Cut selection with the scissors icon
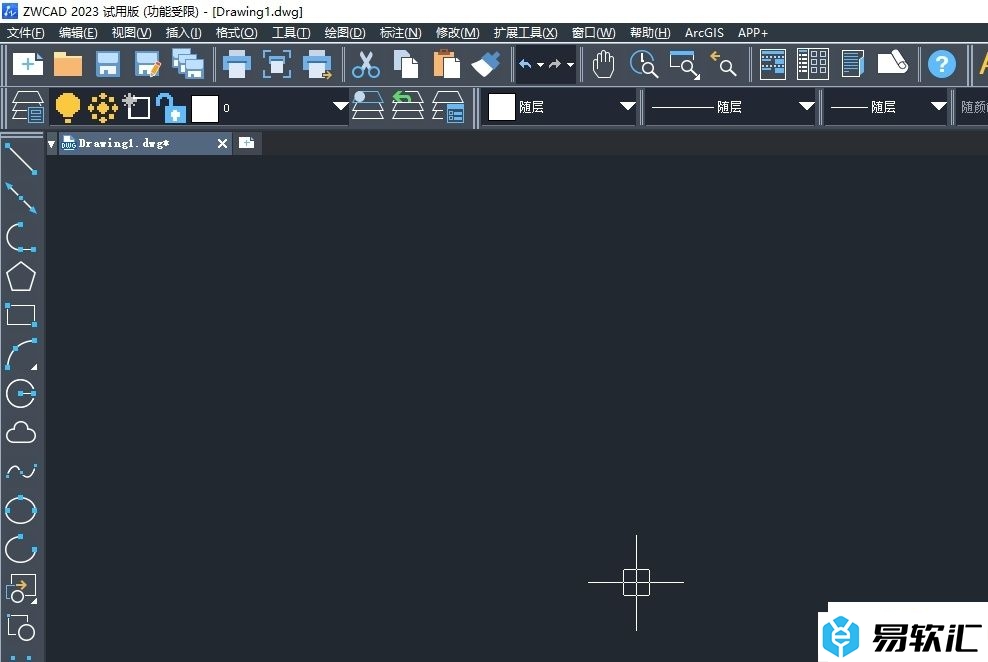The width and height of the screenshot is (988, 662). tap(366, 64)
